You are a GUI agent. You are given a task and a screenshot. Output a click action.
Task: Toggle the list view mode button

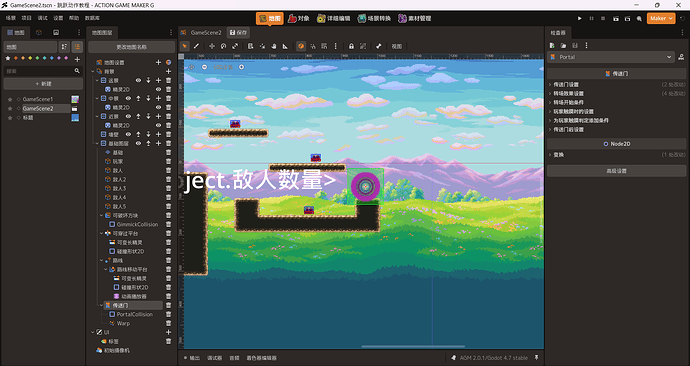point(77,47)
